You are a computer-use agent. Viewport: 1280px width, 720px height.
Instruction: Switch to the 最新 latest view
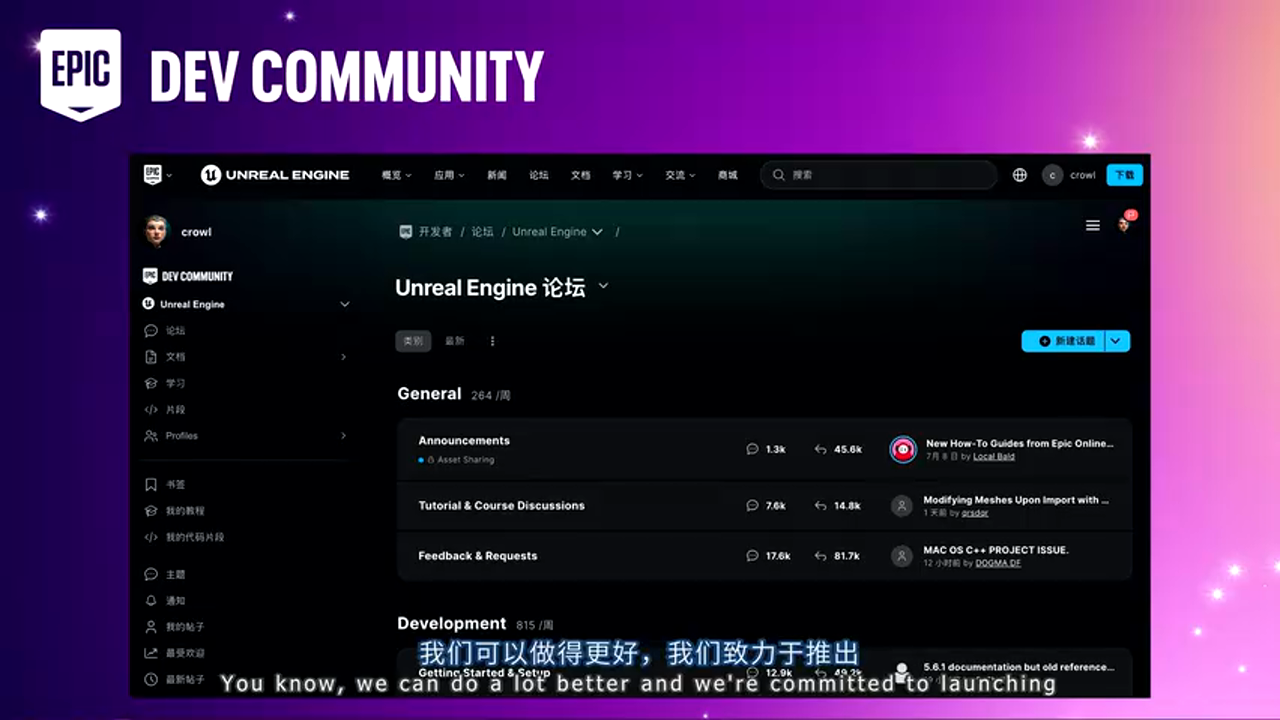(x=455, y=341)
